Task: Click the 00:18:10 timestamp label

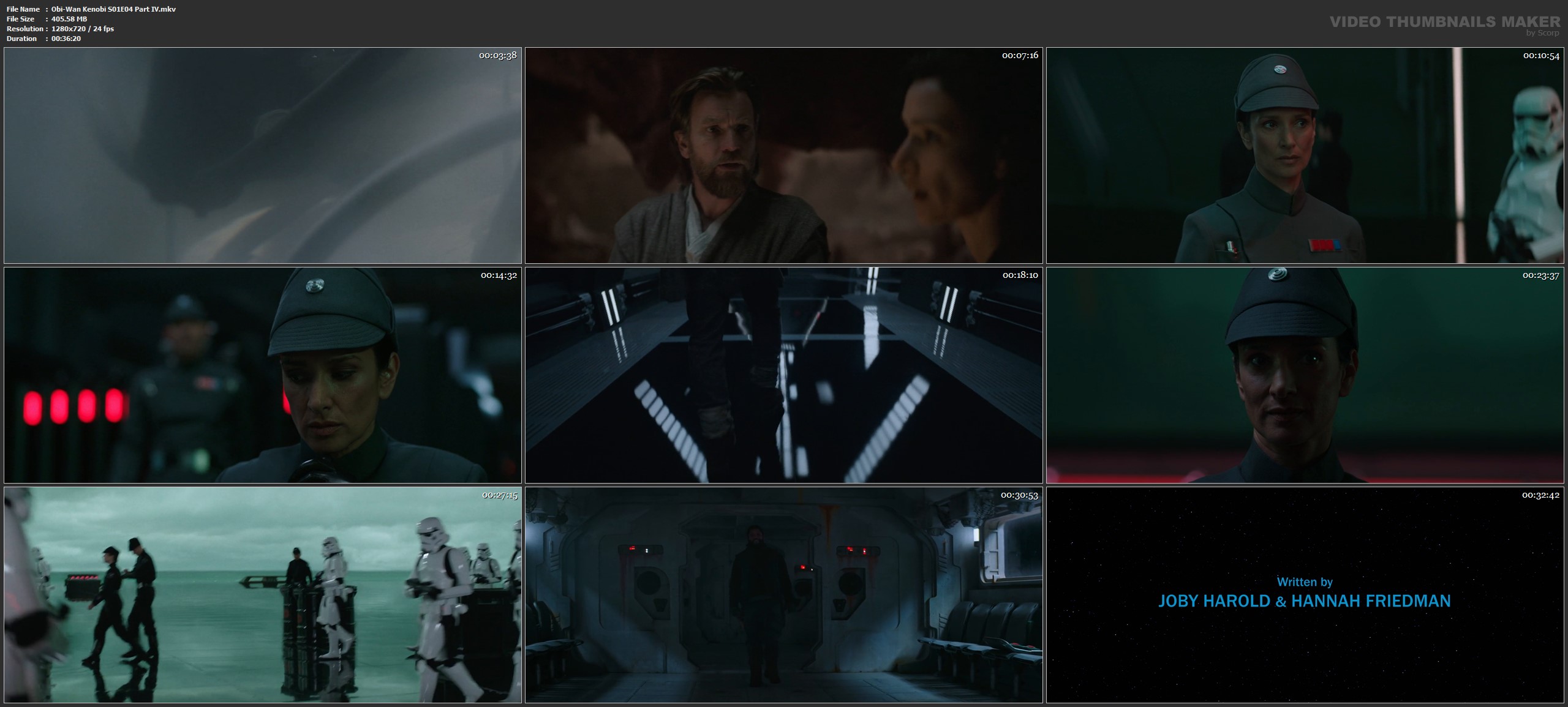Action: pyautogui.click(x=1020, y=275)
